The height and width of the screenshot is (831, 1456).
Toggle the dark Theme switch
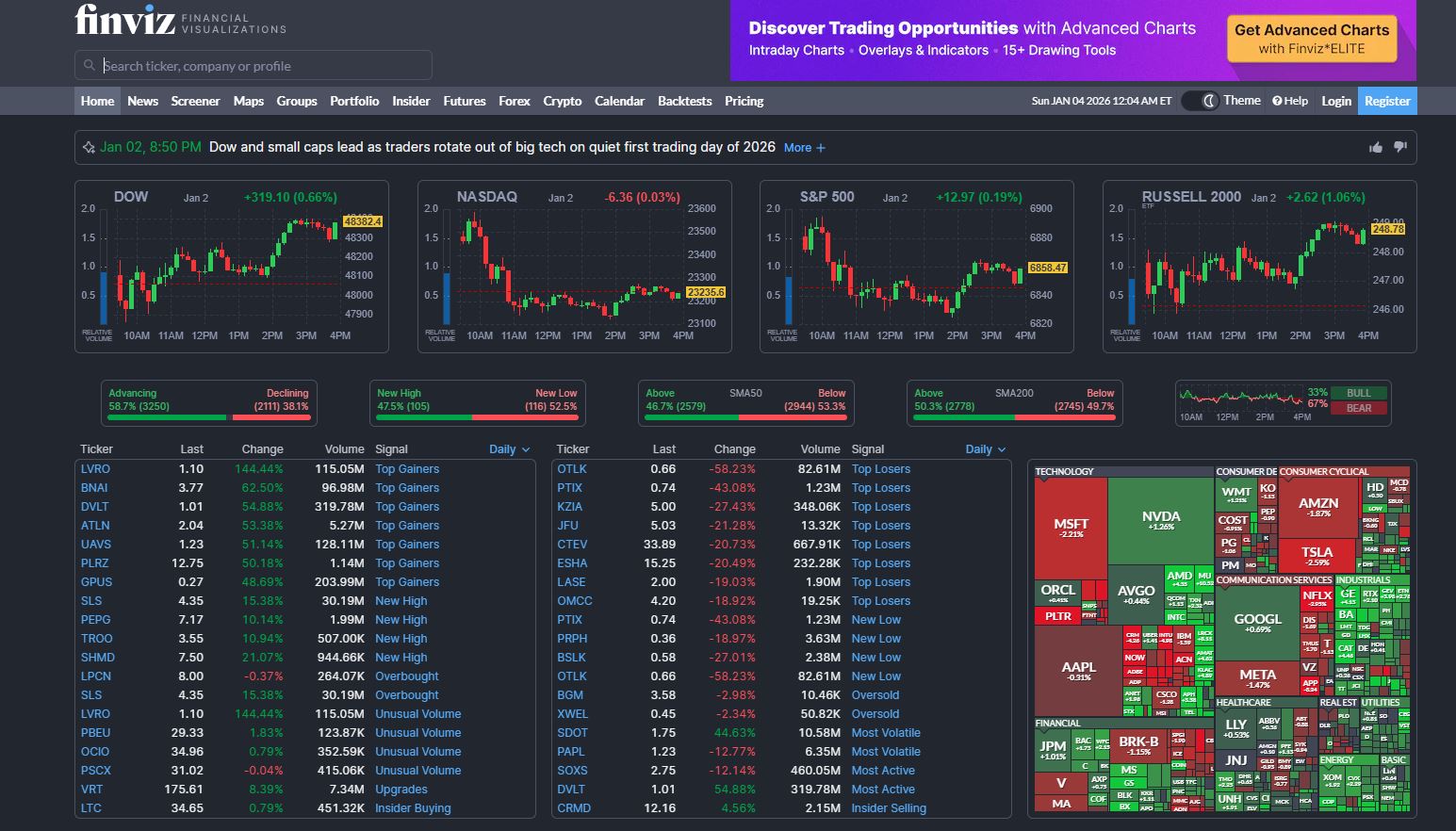1200,100
